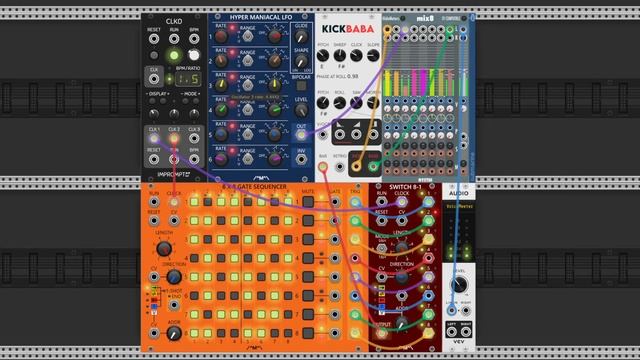The width and height of the screenshot is (640, 360).
Task: Click the Audio module LEFT output jack
Action: pos(451,332)
